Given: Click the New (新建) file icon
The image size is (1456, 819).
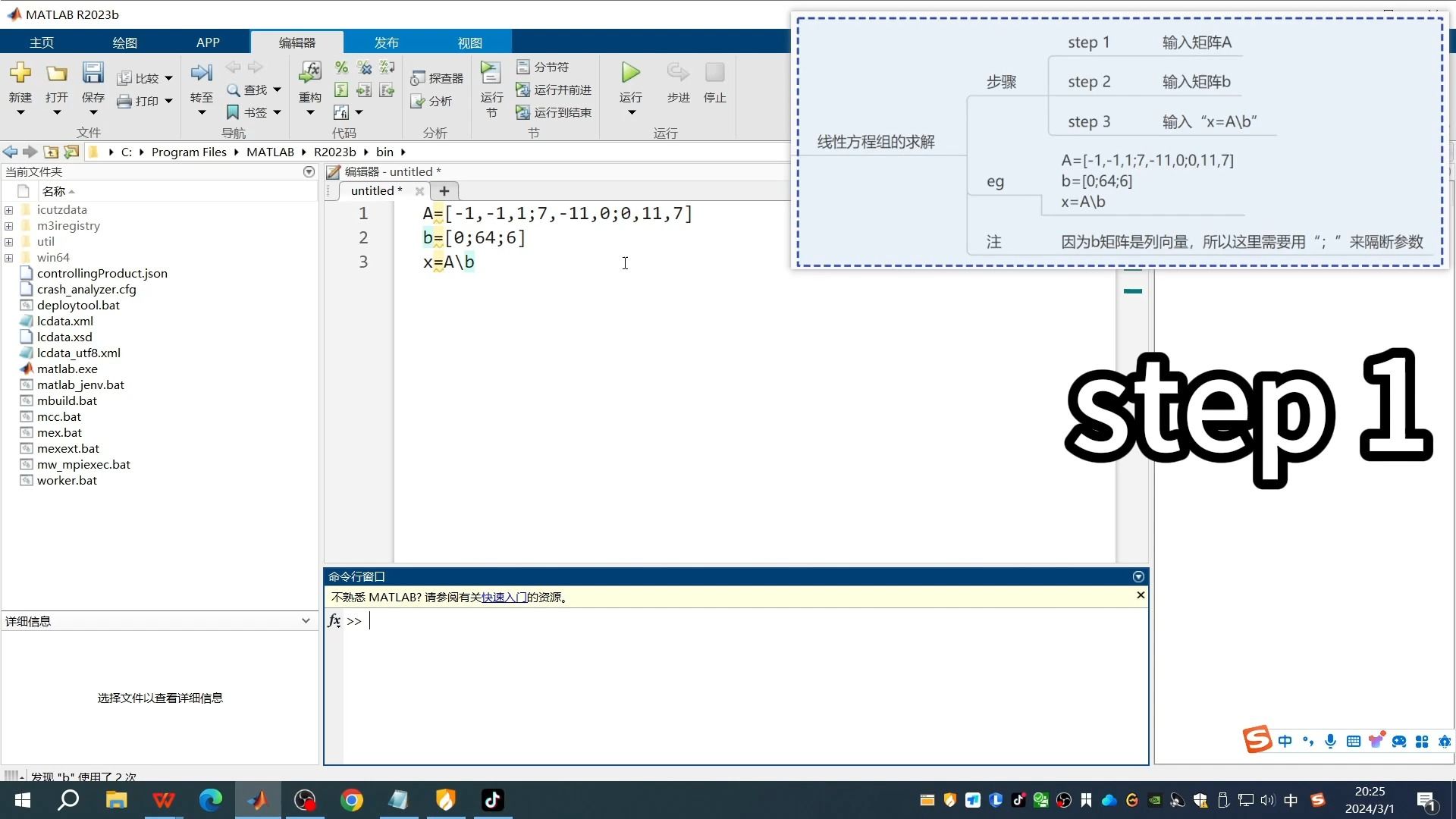Looking at the screenshot, I should pos(20,73).
